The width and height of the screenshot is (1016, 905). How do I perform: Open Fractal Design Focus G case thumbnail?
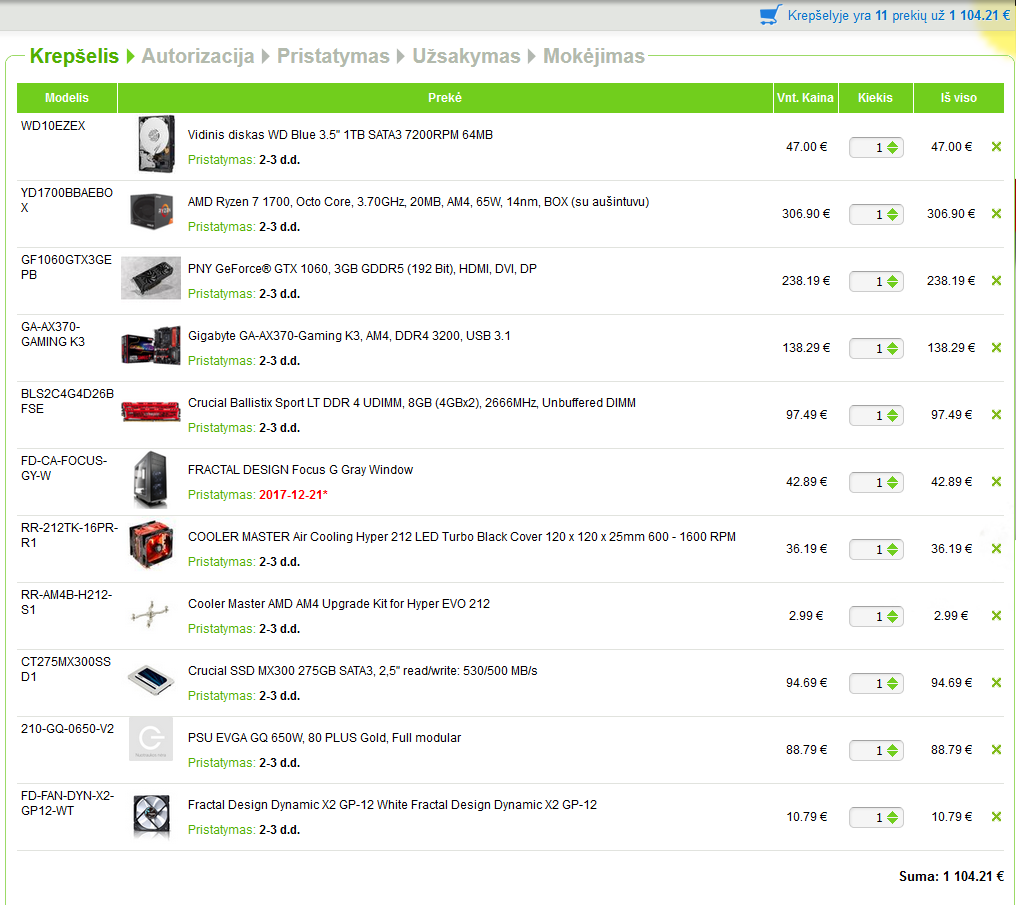151,479
